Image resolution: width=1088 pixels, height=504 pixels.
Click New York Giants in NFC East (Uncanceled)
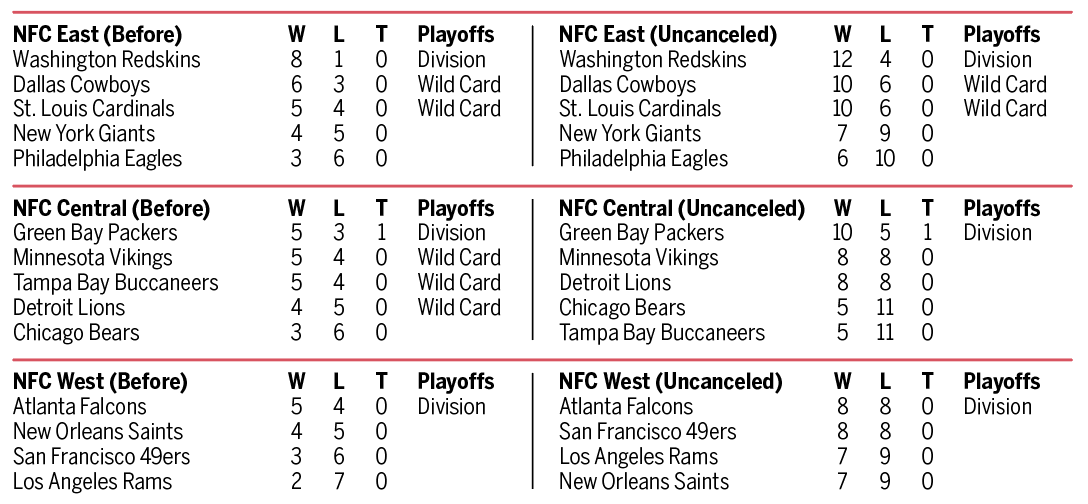(x=630, y=133)
